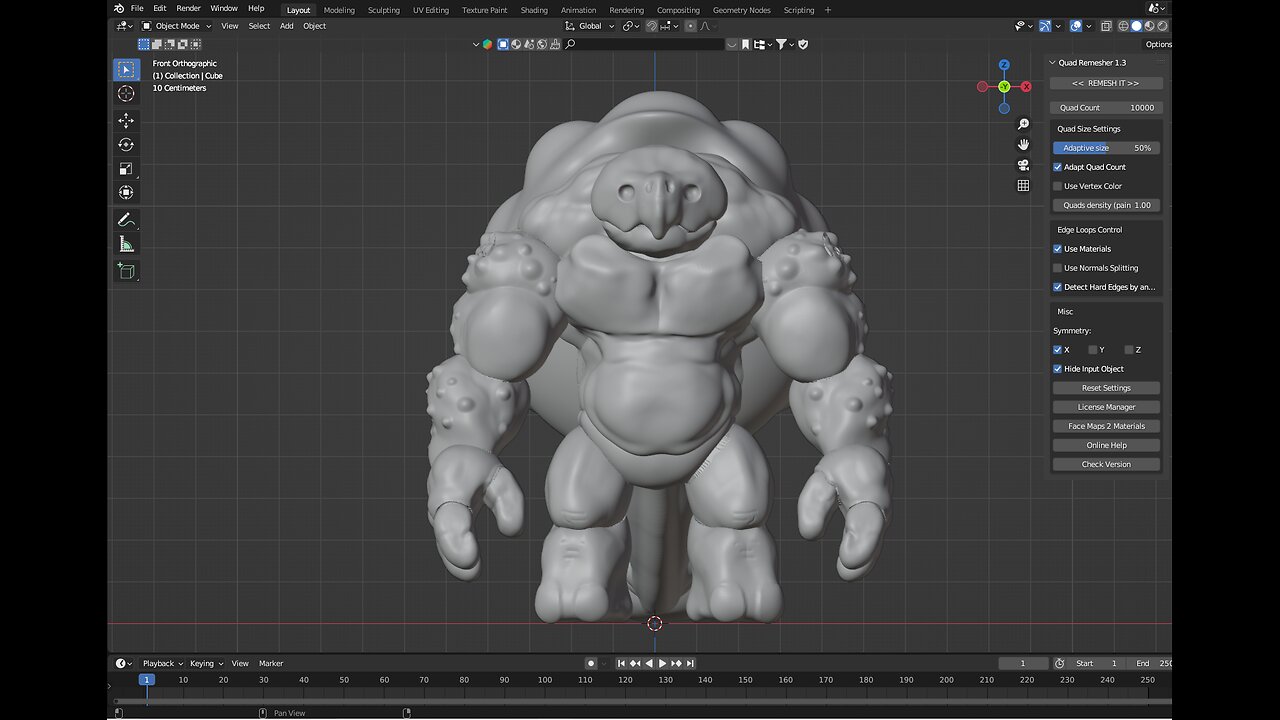The image size is (1280, 720).
Task: Jump to the timeline start frame
Action: (x=621, y=663)
